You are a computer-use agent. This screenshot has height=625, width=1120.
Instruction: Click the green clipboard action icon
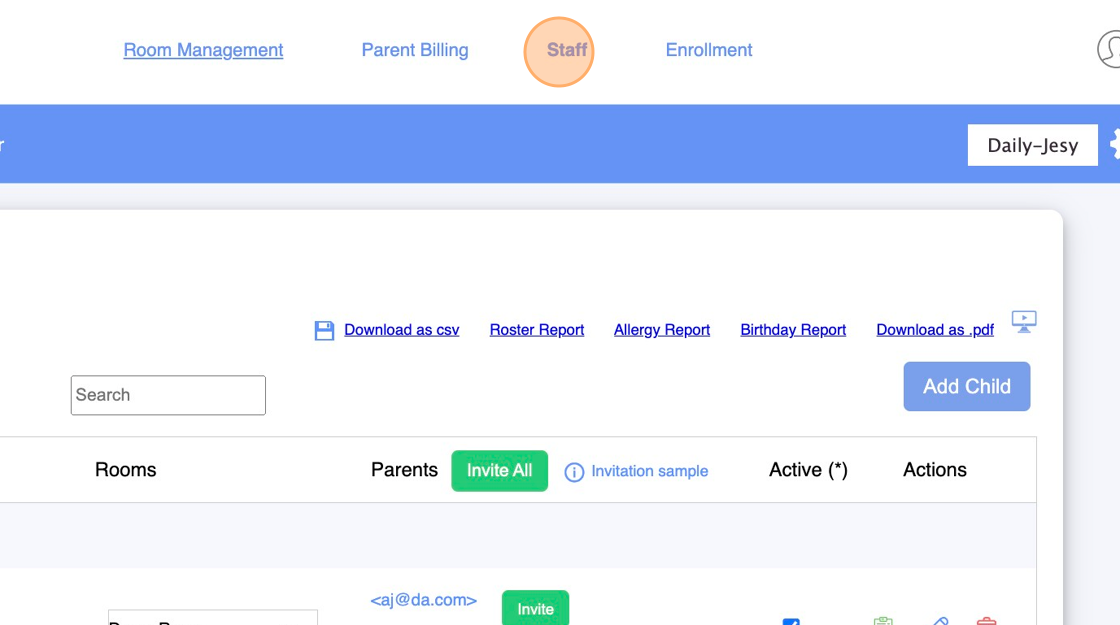point(883,621)
